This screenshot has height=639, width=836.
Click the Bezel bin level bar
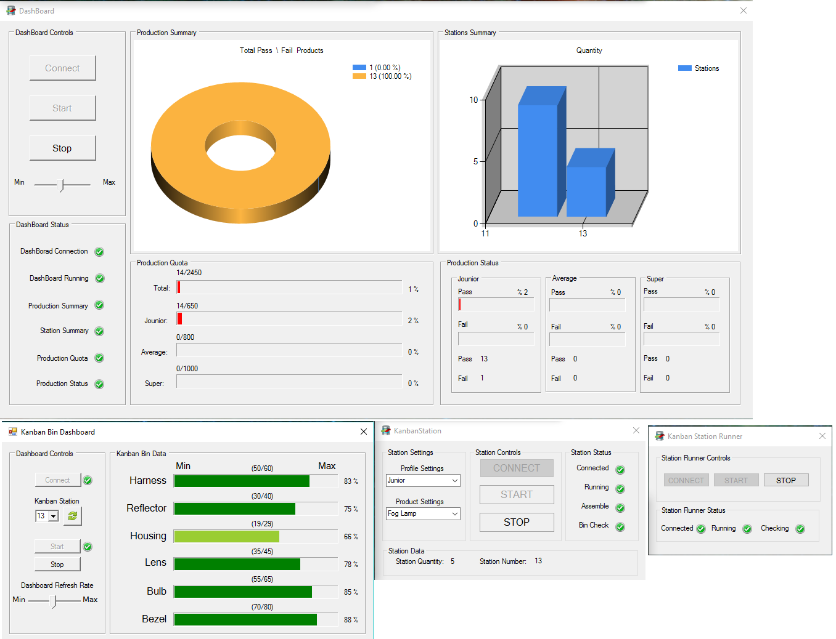256,620
